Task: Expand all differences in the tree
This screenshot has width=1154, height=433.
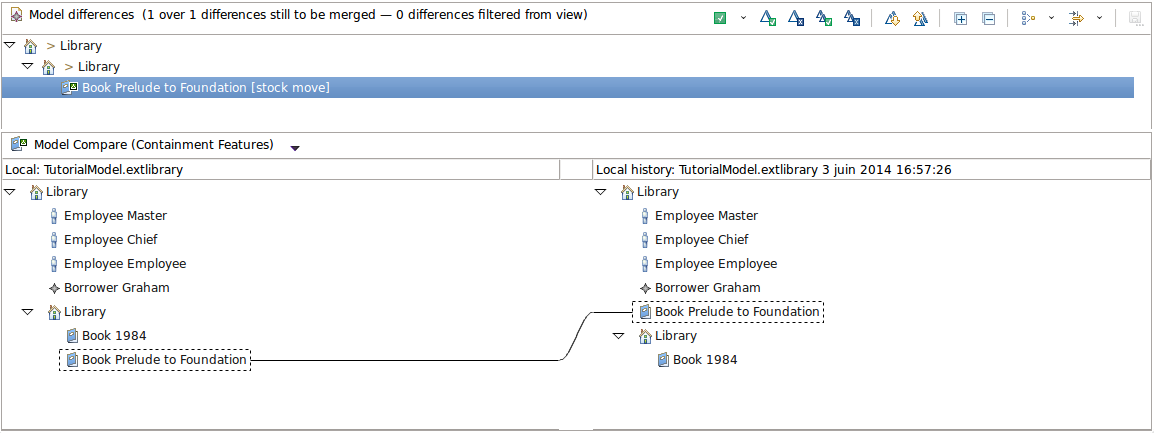Action: (960, 18)
